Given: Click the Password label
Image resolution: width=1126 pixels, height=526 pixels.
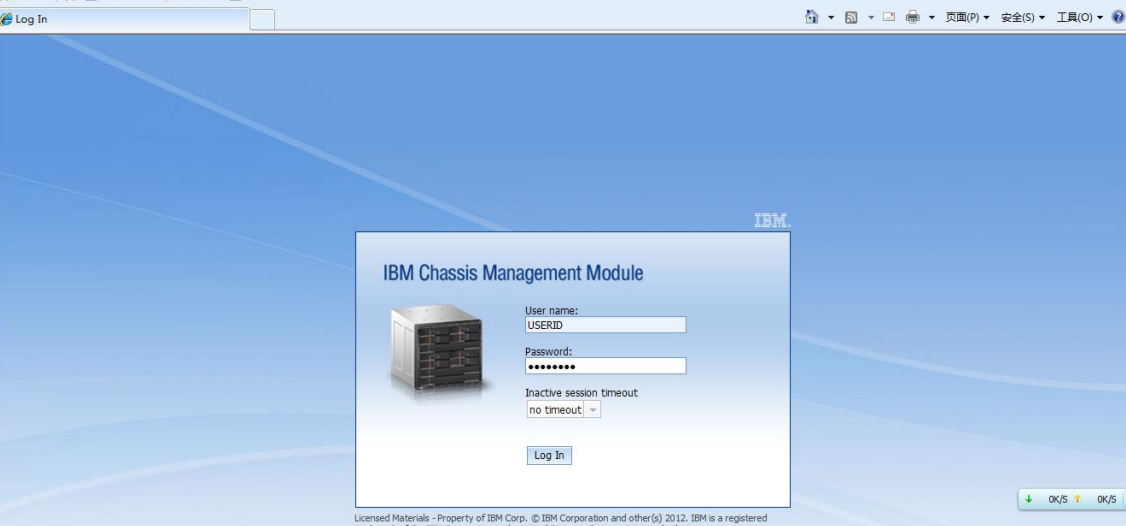Looking at the screenshot, I should (x=548, y=351).
